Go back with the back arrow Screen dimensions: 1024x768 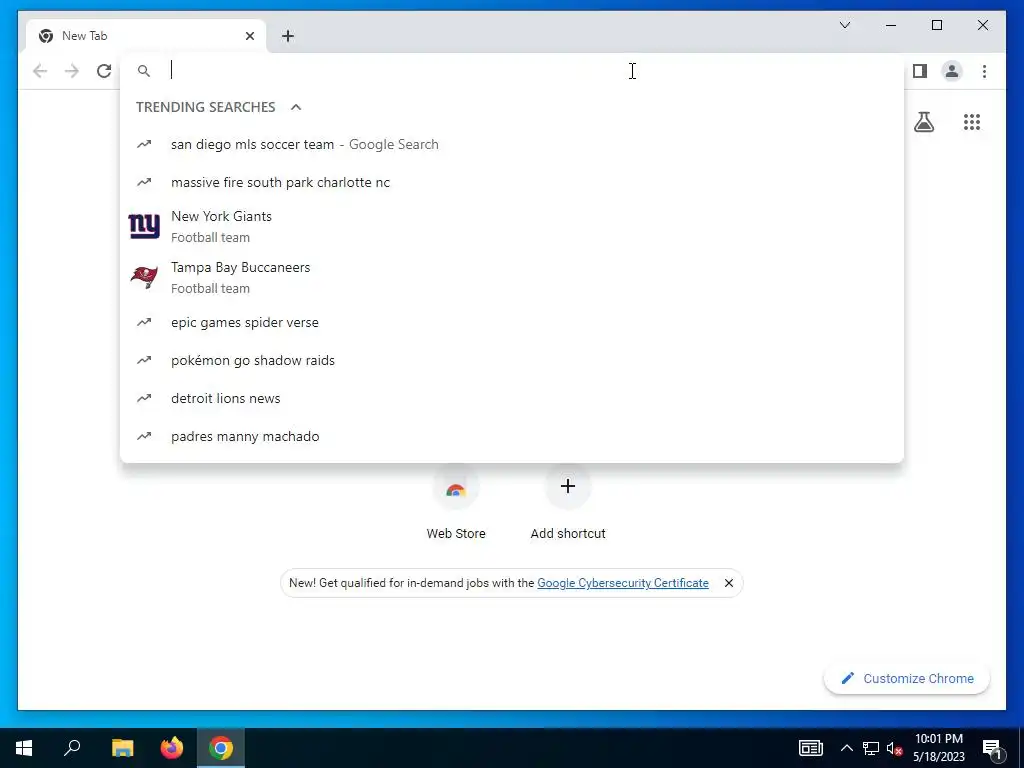[40, 71]
